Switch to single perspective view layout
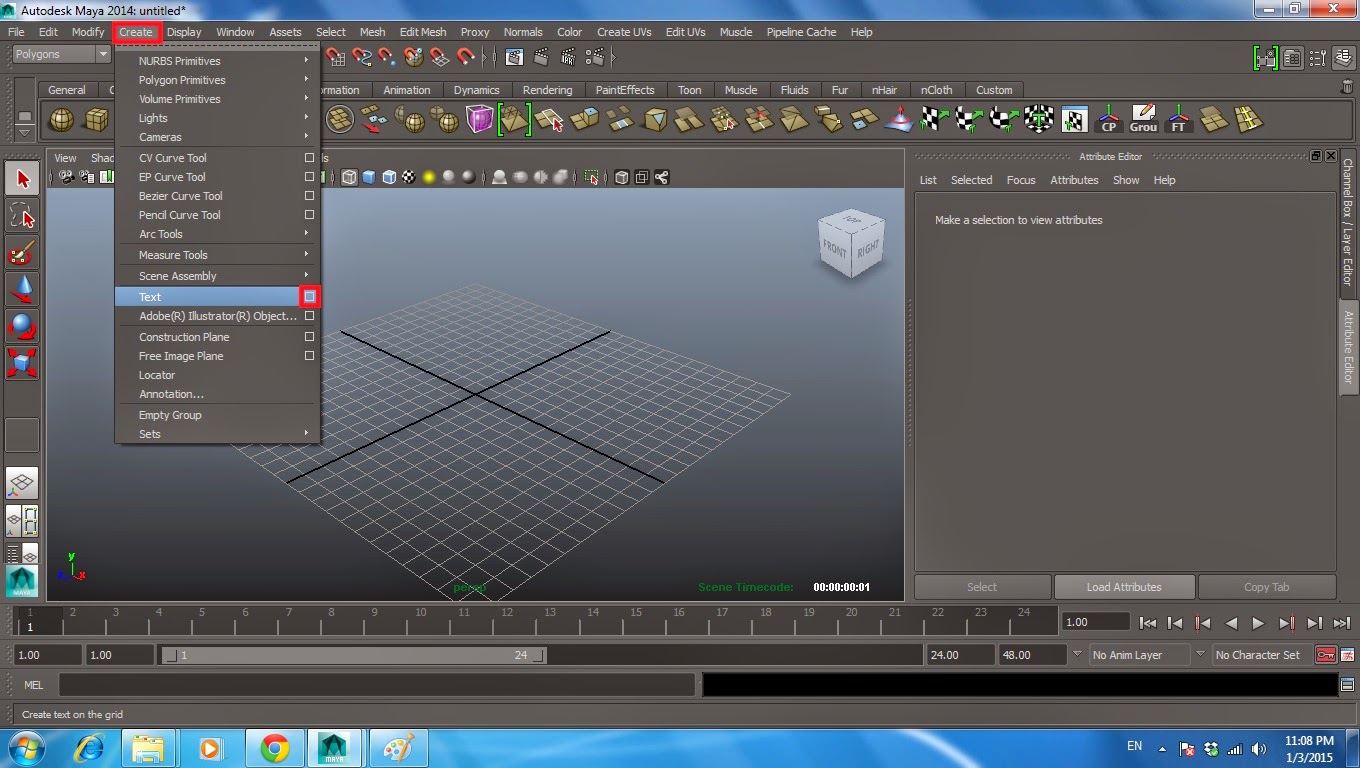This screenshot has width=1360, height=768. (22, 484)
